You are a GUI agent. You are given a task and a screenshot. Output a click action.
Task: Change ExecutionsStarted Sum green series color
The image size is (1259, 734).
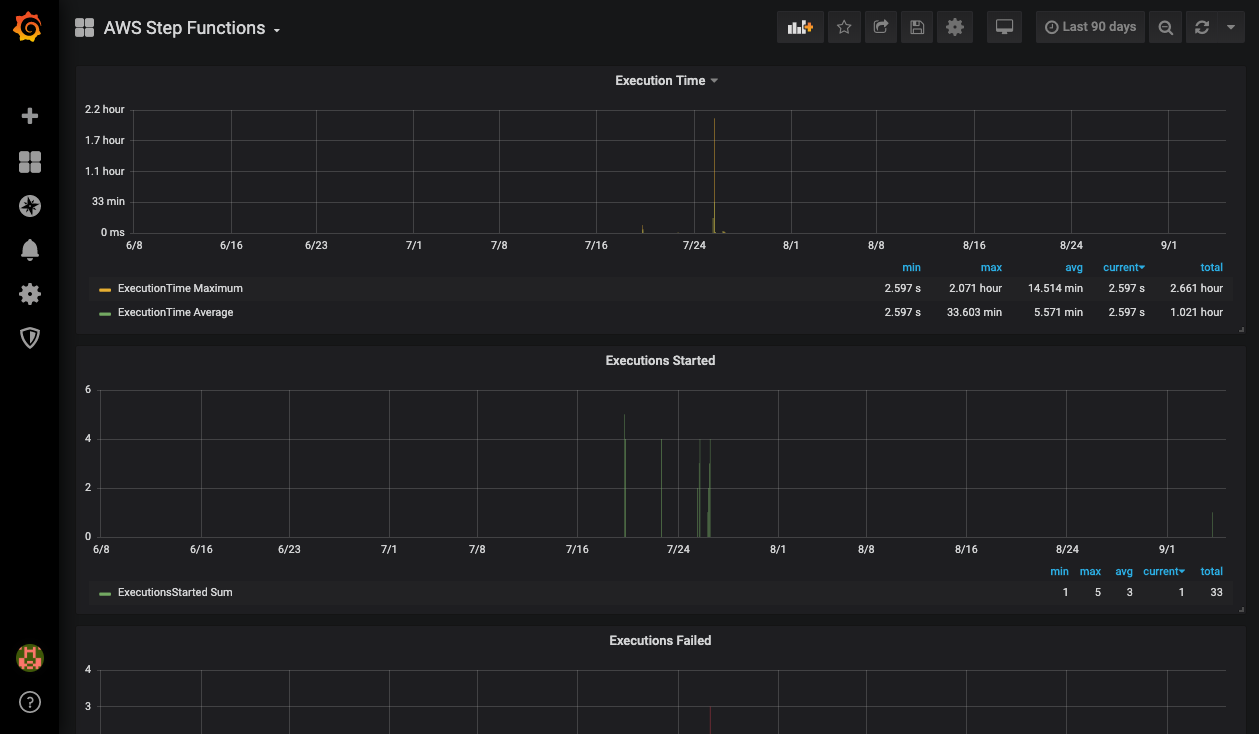pos(105,593)
